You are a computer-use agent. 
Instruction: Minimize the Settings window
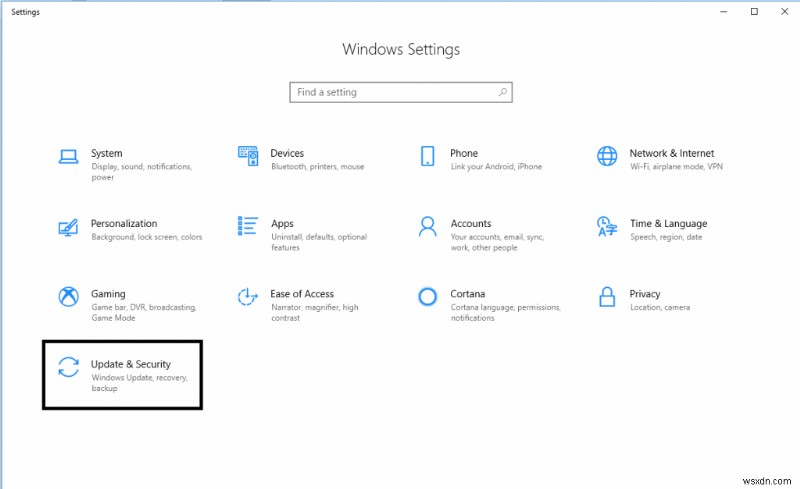[x=723, y=11]
